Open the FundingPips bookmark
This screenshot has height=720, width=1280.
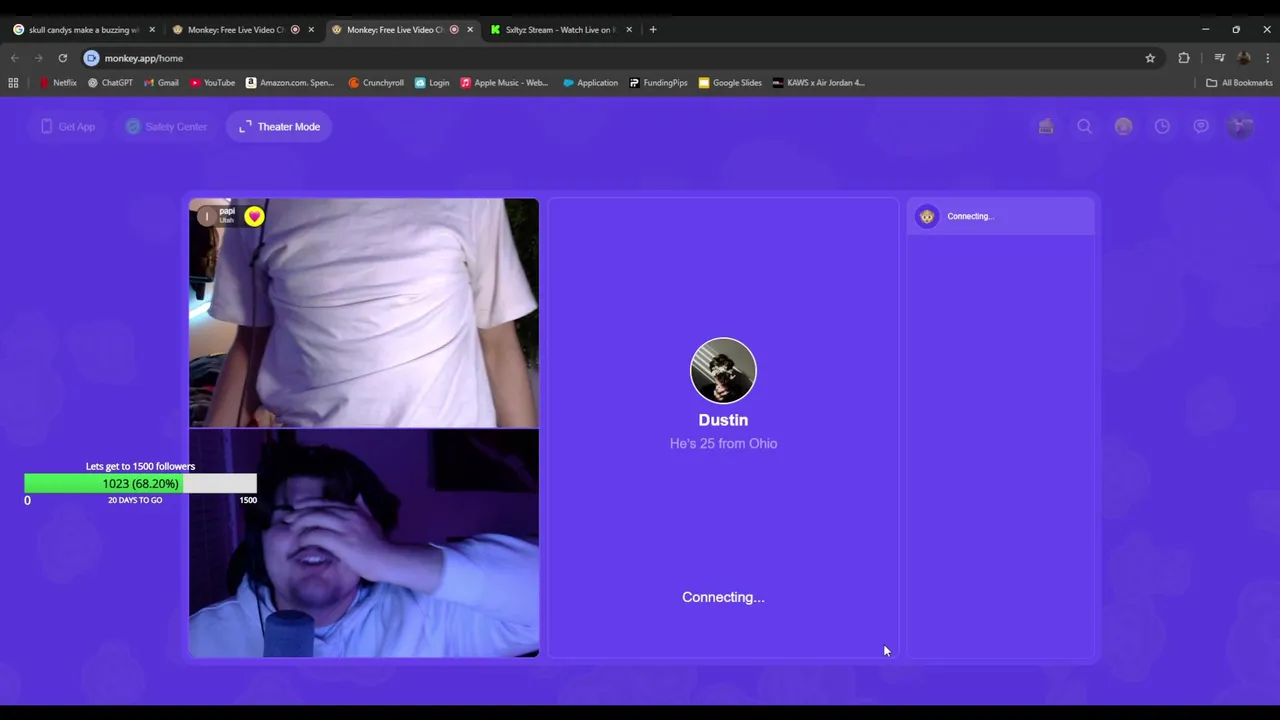pos(658,83)
